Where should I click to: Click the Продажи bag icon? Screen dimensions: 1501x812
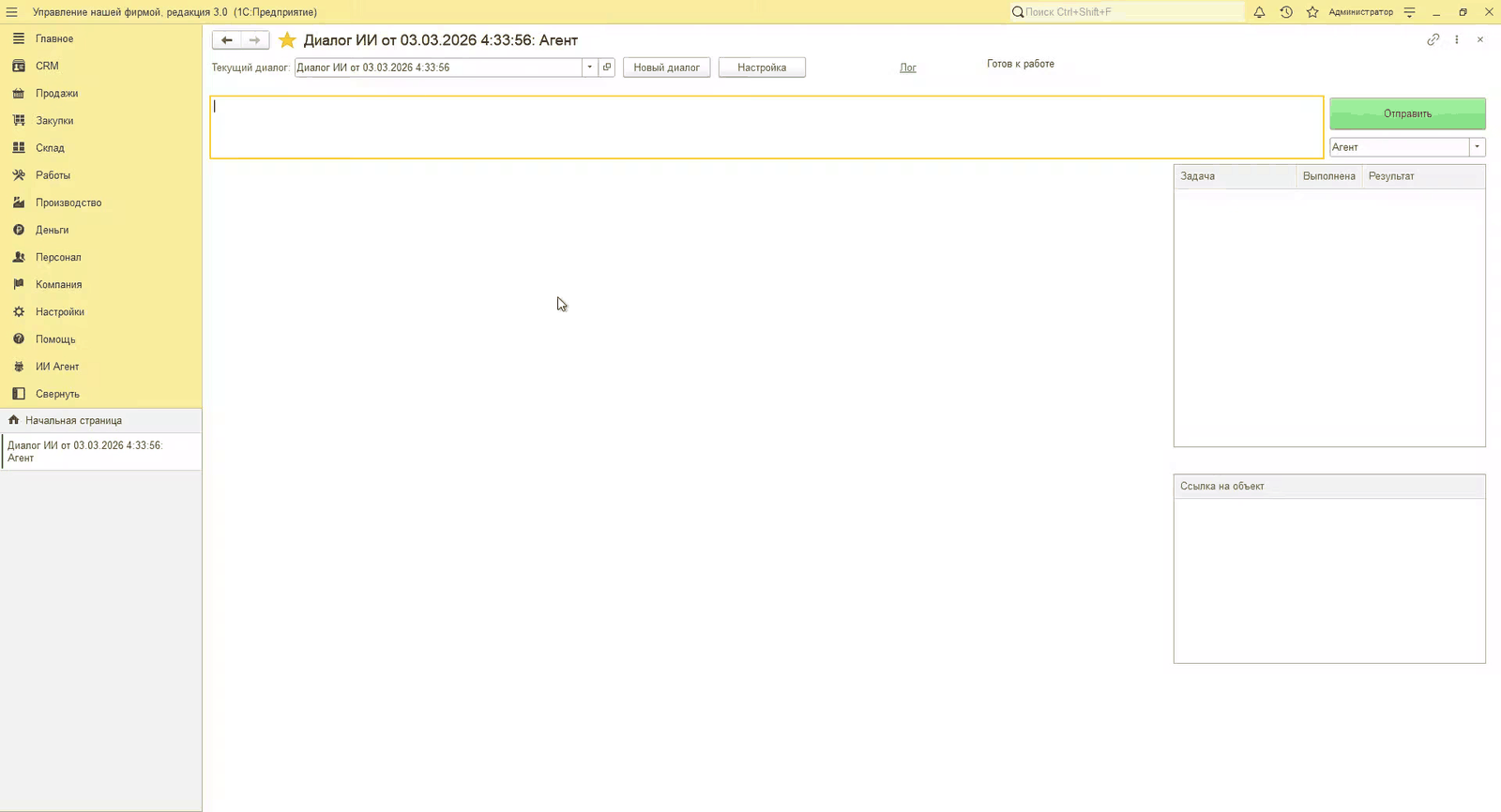click(19, 93)
